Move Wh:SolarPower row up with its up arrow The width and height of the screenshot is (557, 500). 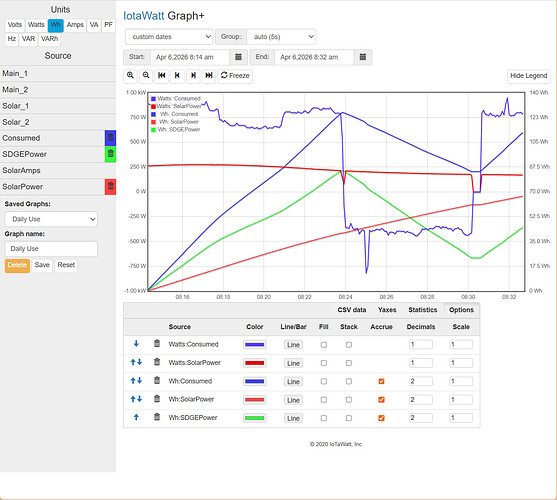pos(133,399)
